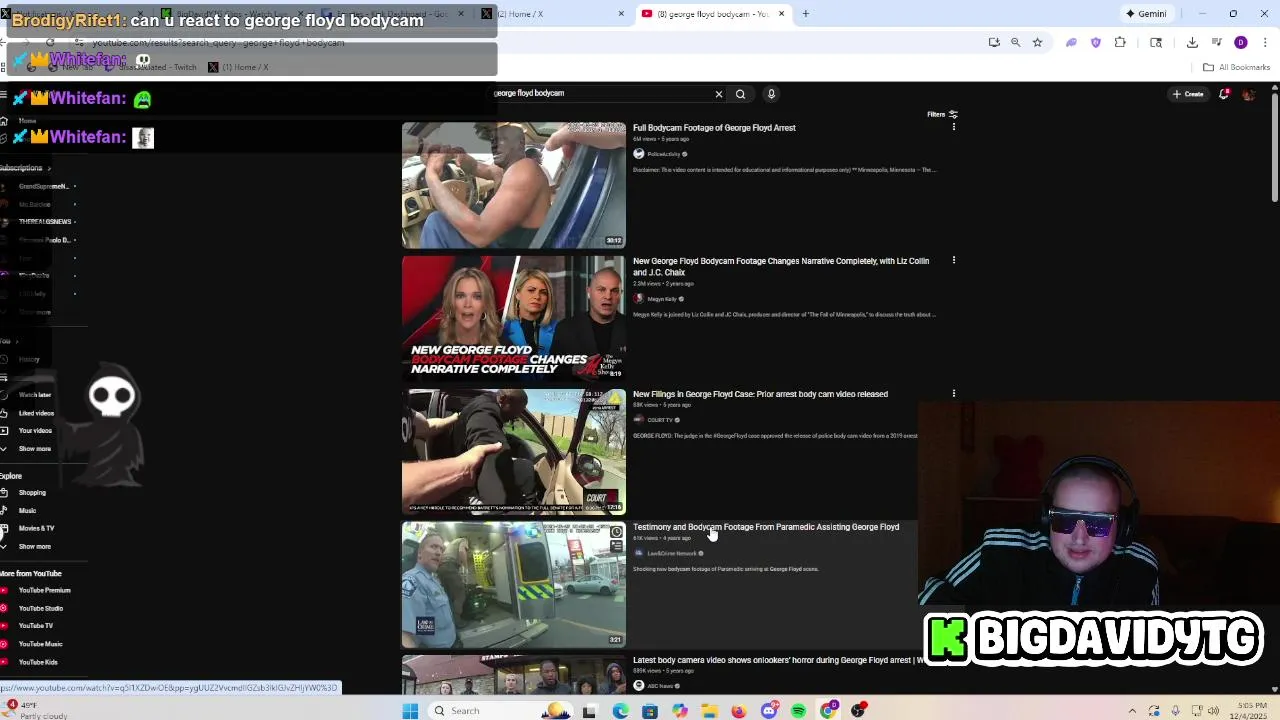Open the Create button on YouTube
Screen dimensions: 1280x720
[x=1189, y=94]
